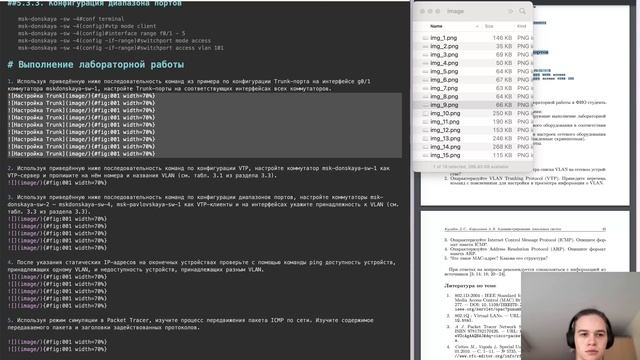This screenshot has height=360, width=640.
Task: Click paragraph 5 about Packet Tracer симуляции
Action: tap(190, 324)
